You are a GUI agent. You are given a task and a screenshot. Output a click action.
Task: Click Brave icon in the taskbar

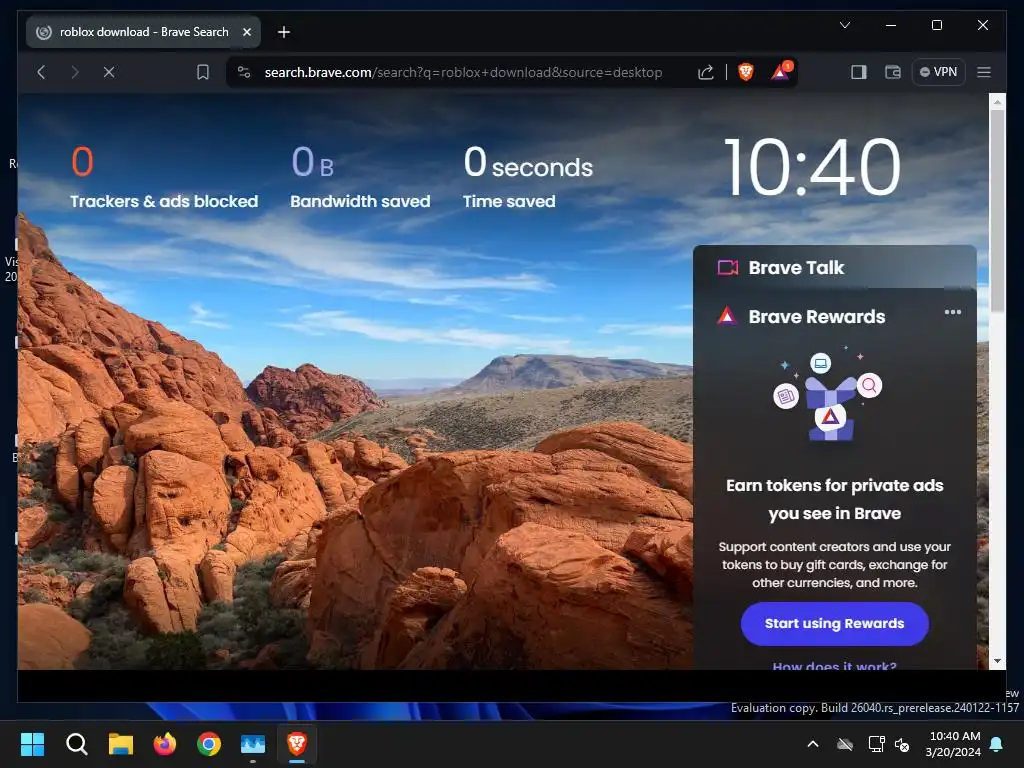pyautogui.click(x=297, y=744)
